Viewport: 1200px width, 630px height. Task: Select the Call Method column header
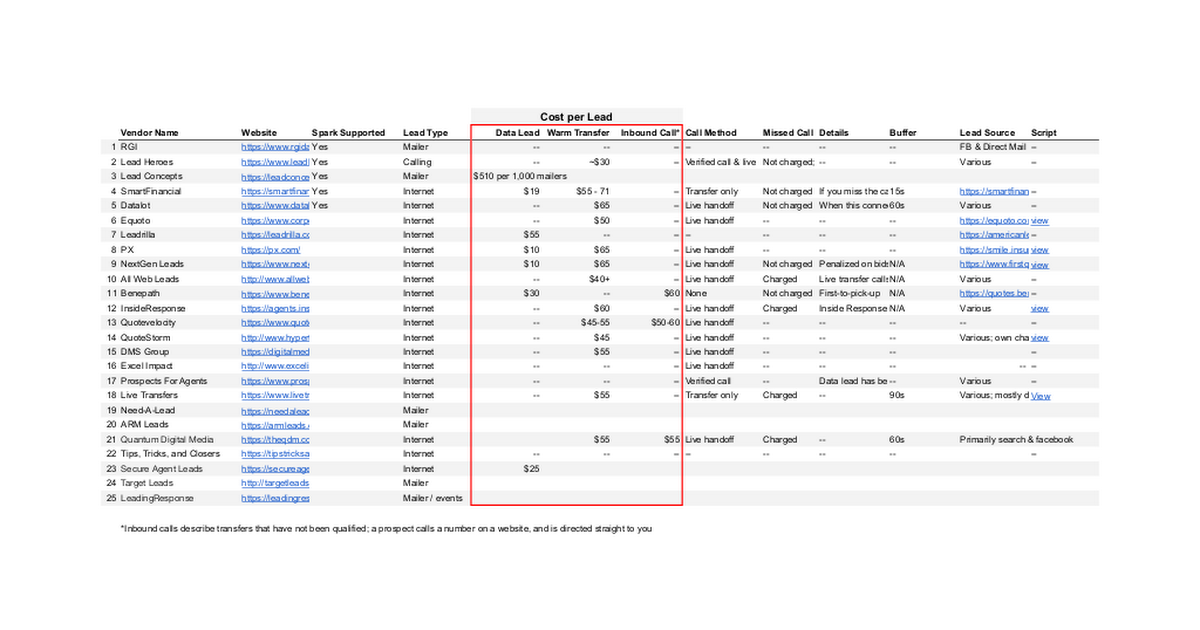tap(711, 133)
